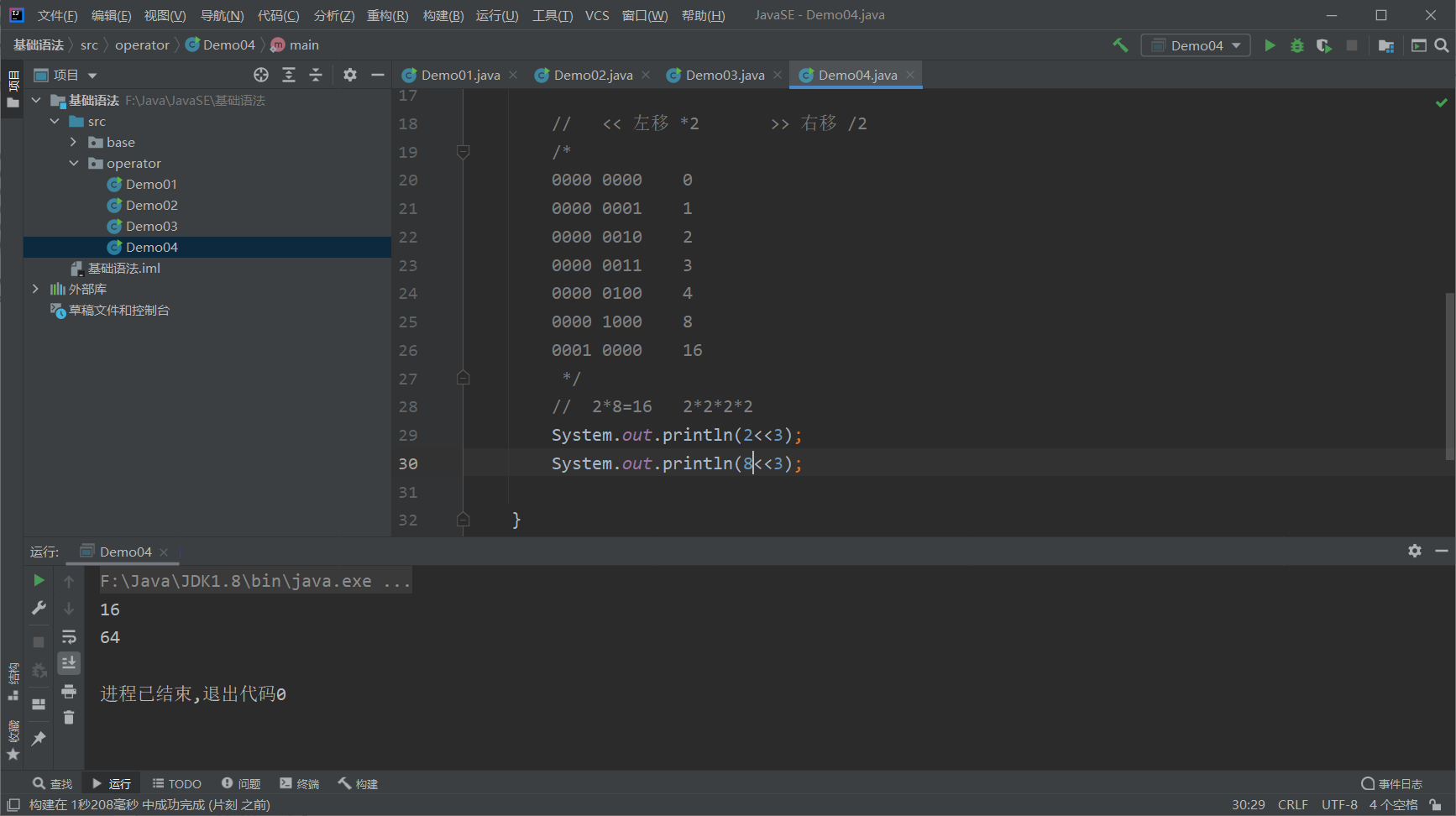Collapse the operator package
Screen dimensions: 1456x816
coord(74,163)
